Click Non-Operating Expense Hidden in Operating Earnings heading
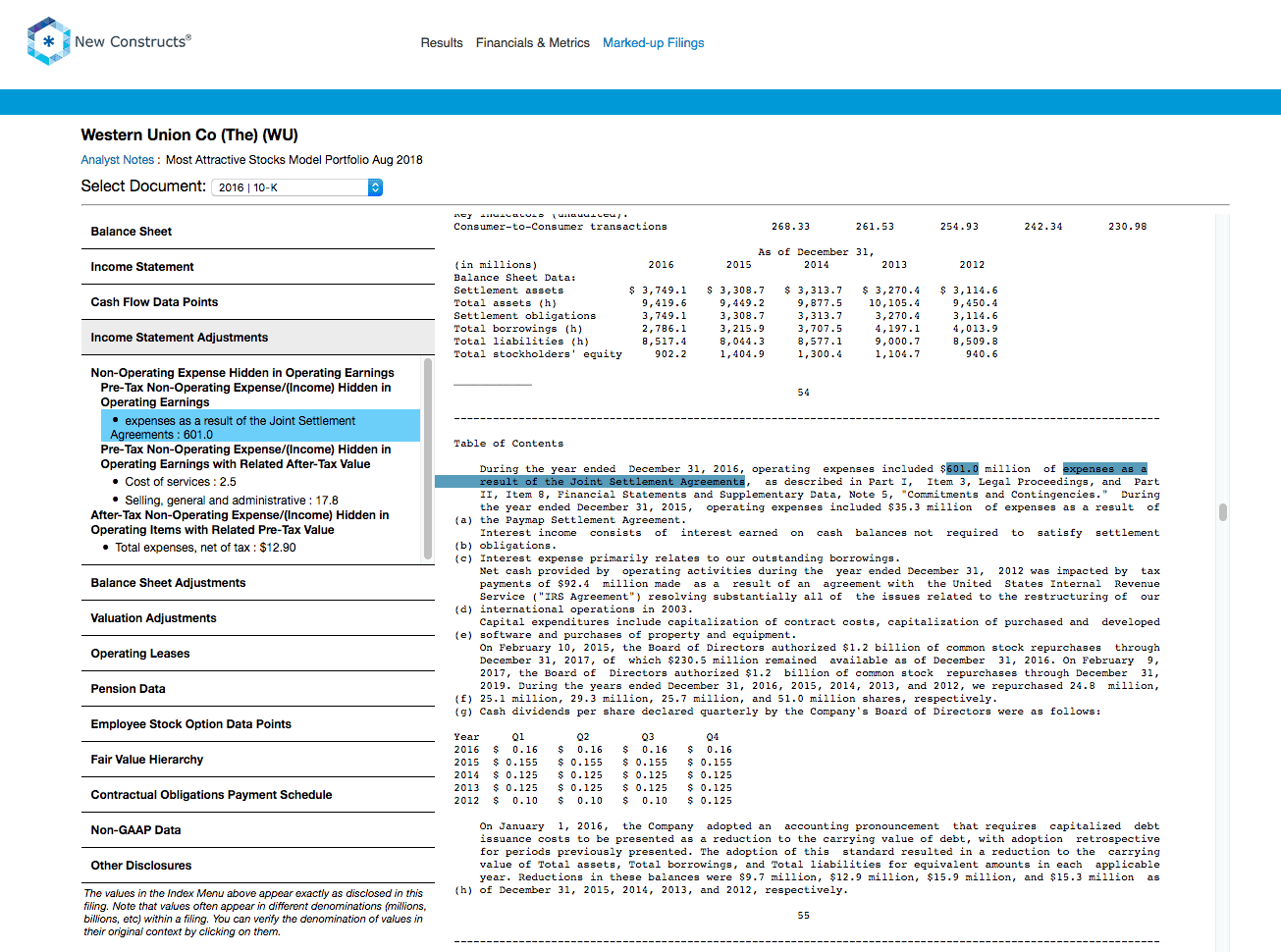Image resolution: width=1281 pixels, height=952 pixels. pyautogui.click(x=242, y=373)
